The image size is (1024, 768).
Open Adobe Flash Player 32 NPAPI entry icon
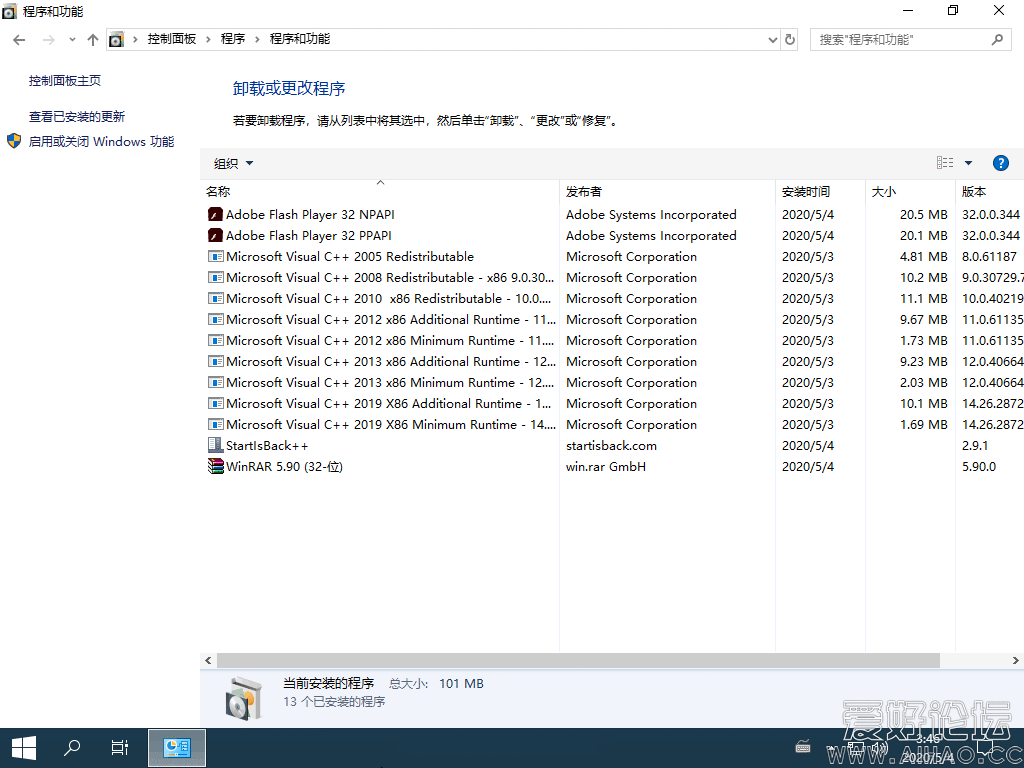pyautogui.click(x=214, y=214)
